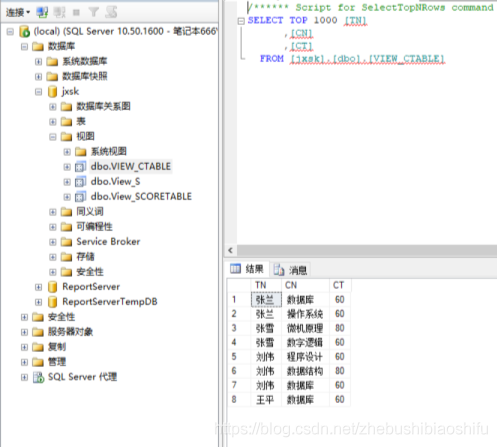Select the dbo.View_S view icon
497x447 pixels.
pyautogui.click(x=80, y=182)
